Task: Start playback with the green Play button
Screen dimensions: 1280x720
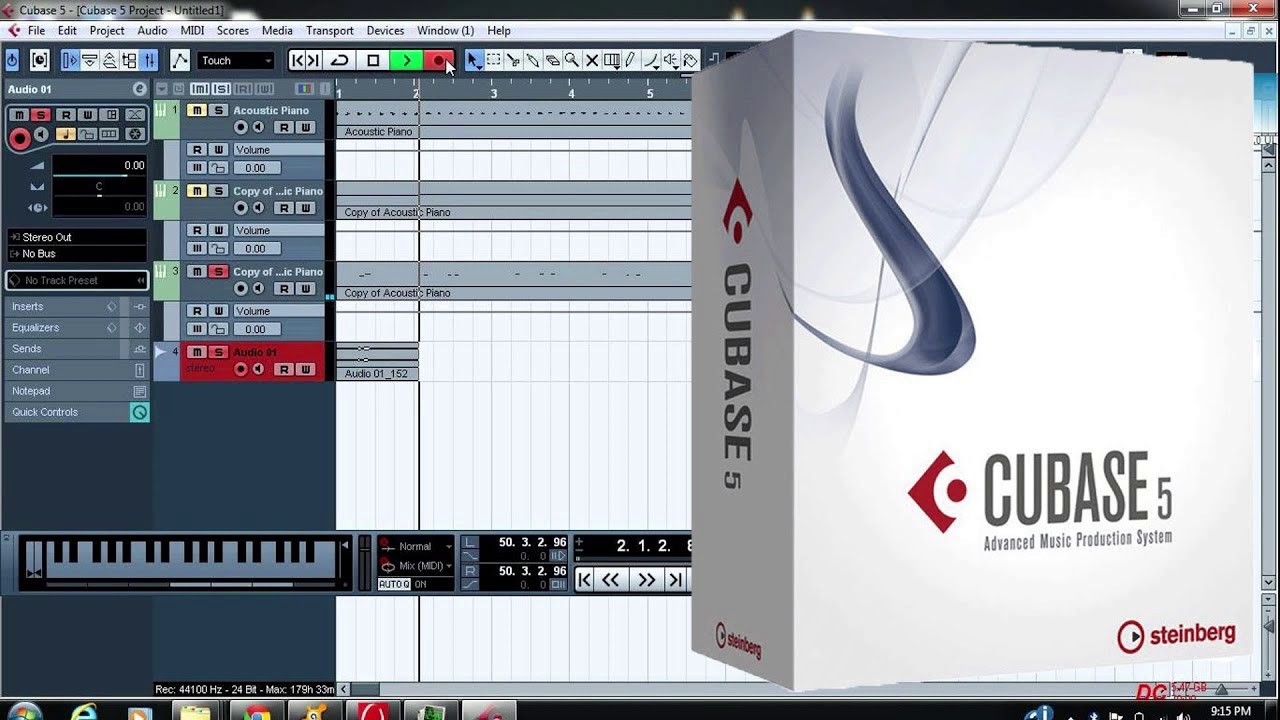Action: (x=406, y=61)
